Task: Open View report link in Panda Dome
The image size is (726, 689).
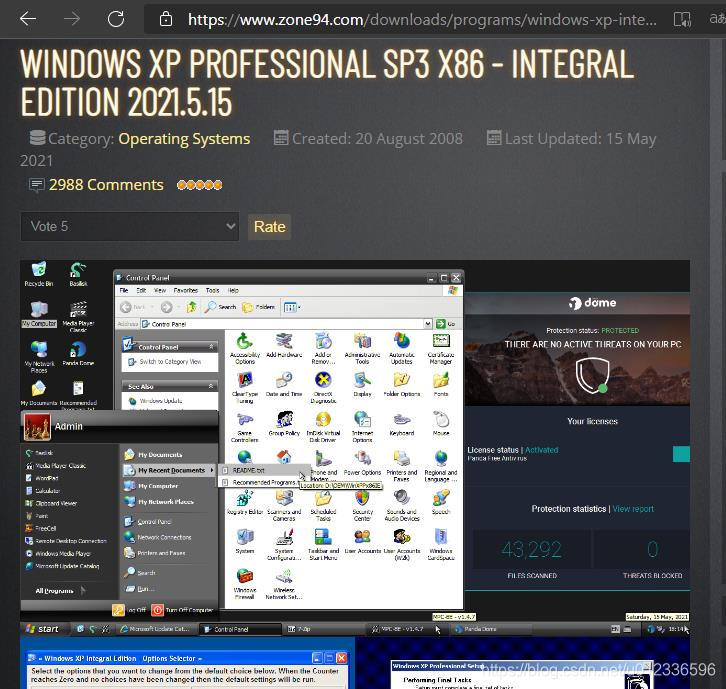Action: 633,509
